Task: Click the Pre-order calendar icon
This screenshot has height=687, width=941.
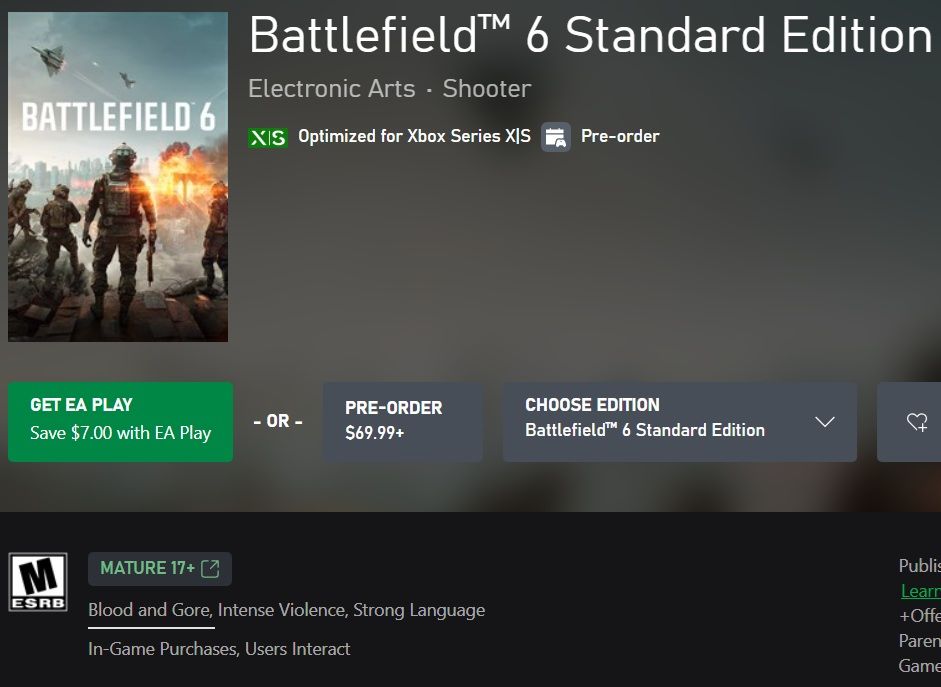Action: 556,137
